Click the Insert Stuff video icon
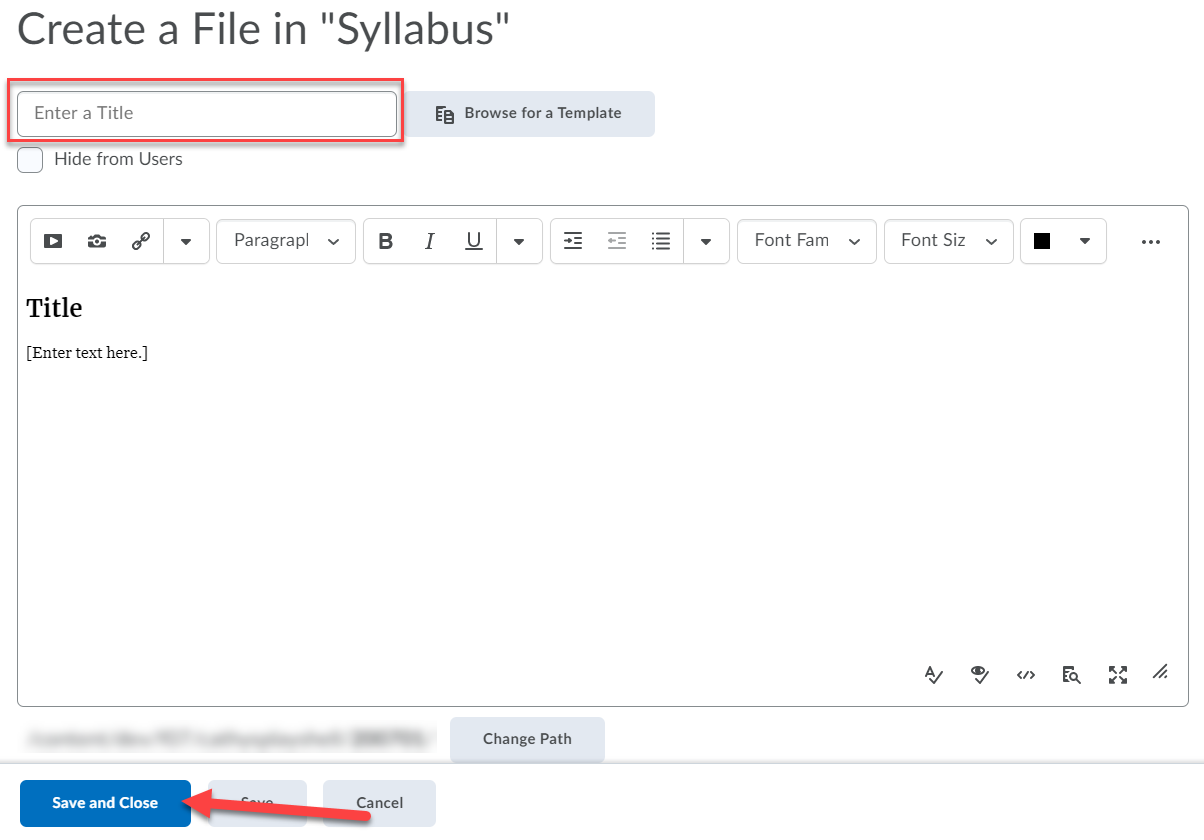 pos(52,241)
